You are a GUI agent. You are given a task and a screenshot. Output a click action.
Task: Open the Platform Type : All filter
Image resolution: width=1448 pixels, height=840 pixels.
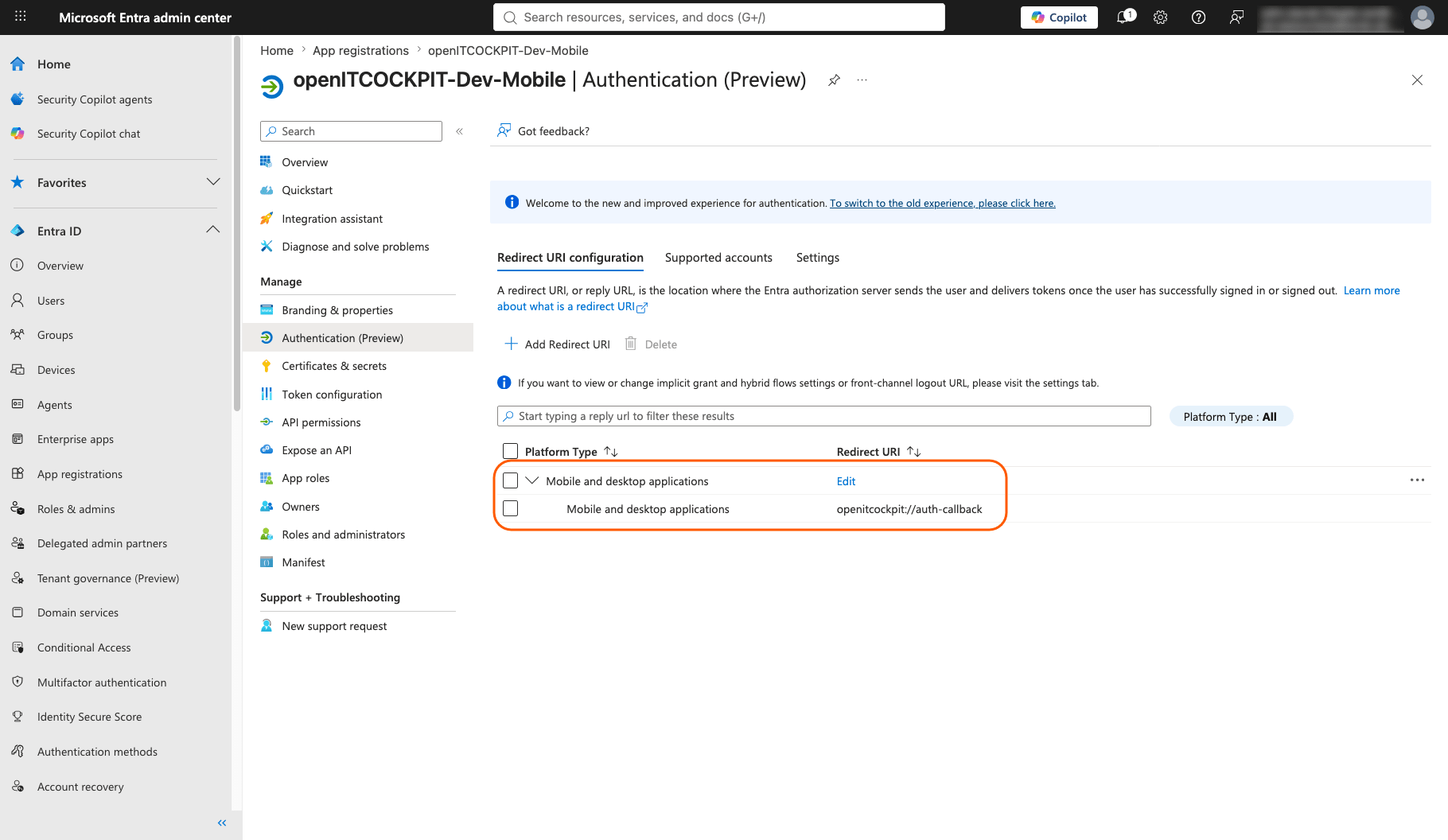(1231, 417)
